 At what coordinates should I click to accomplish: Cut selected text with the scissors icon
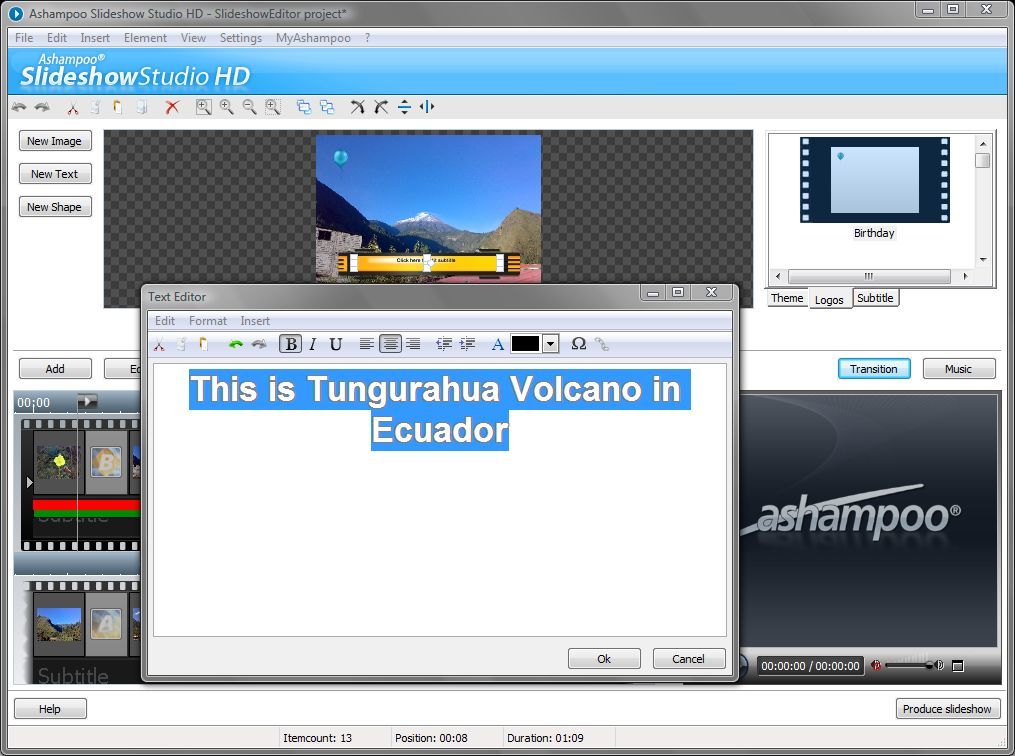(159, 344)
